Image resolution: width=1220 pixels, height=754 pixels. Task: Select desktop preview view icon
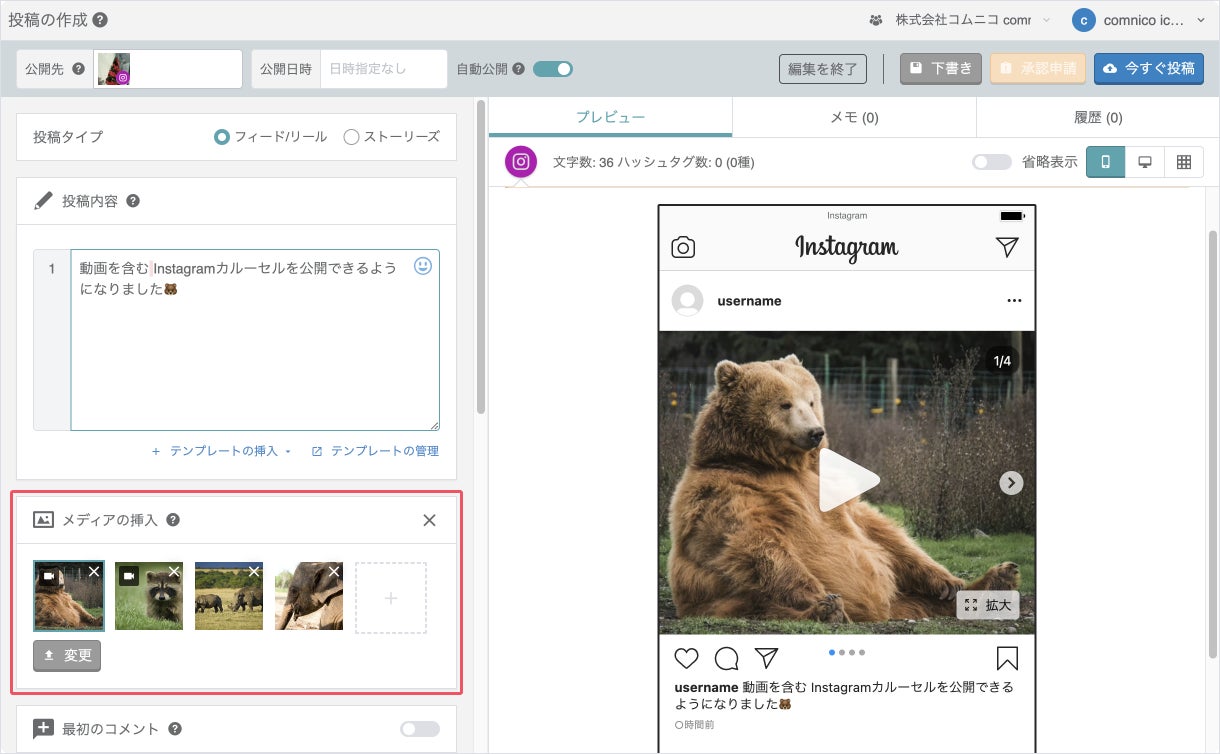pos(1145,162)
